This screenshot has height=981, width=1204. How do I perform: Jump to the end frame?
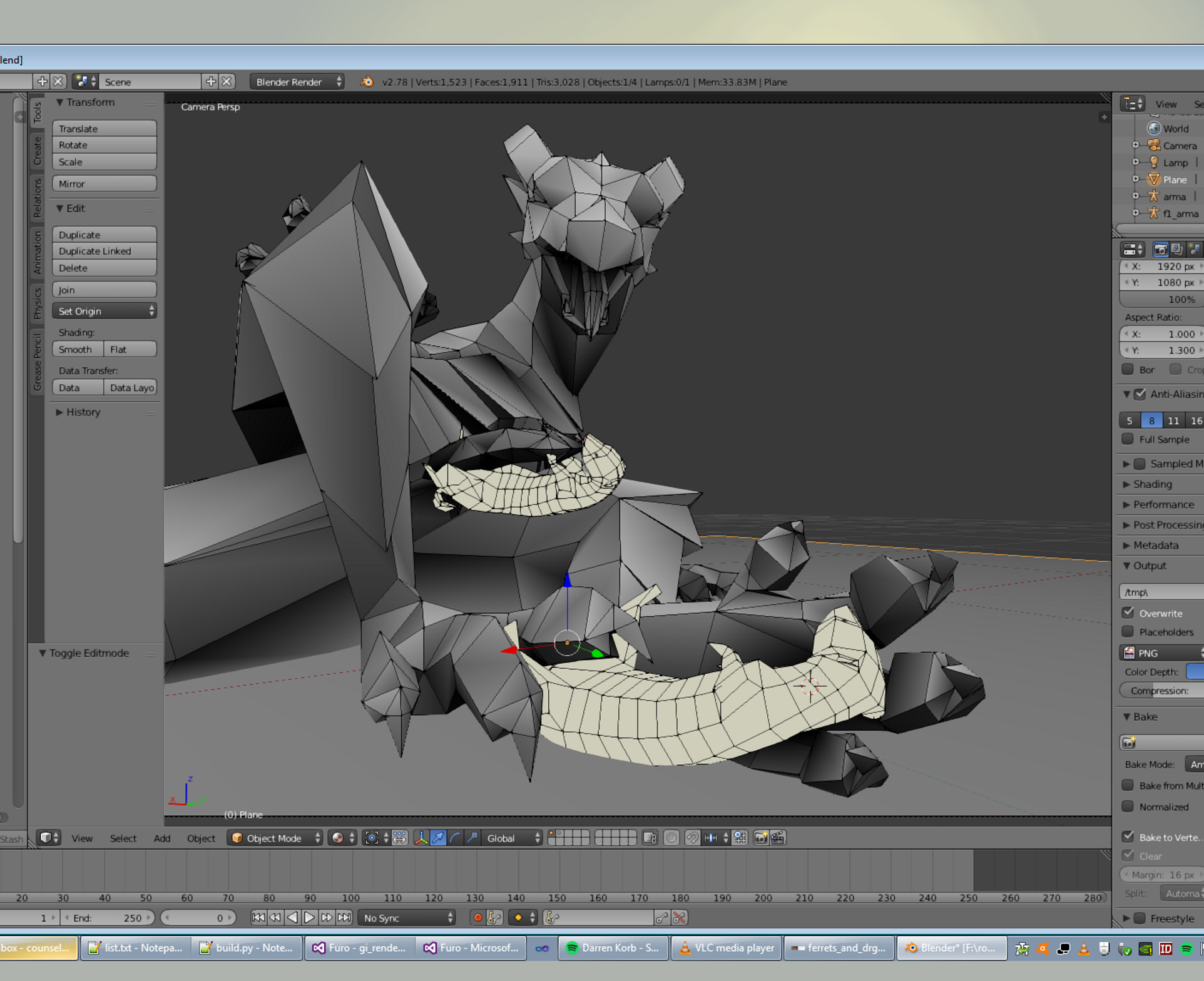tap(344, 918)
